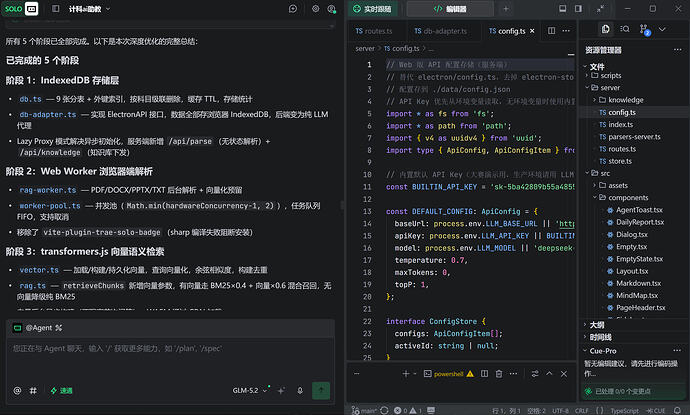Viewport: 690px width, 415px height.
Task: Kill terminal with the trash icon
Action: (499, 374)
